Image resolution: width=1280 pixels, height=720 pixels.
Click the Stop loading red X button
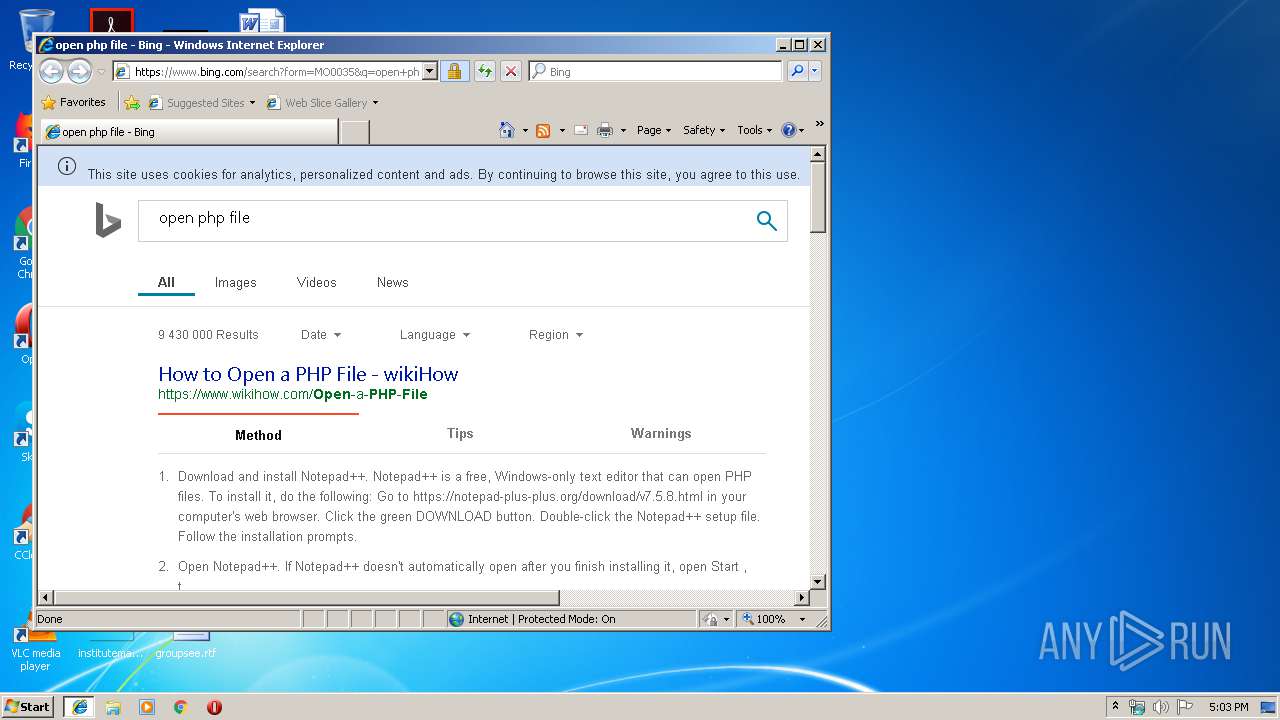pos(510,71)
